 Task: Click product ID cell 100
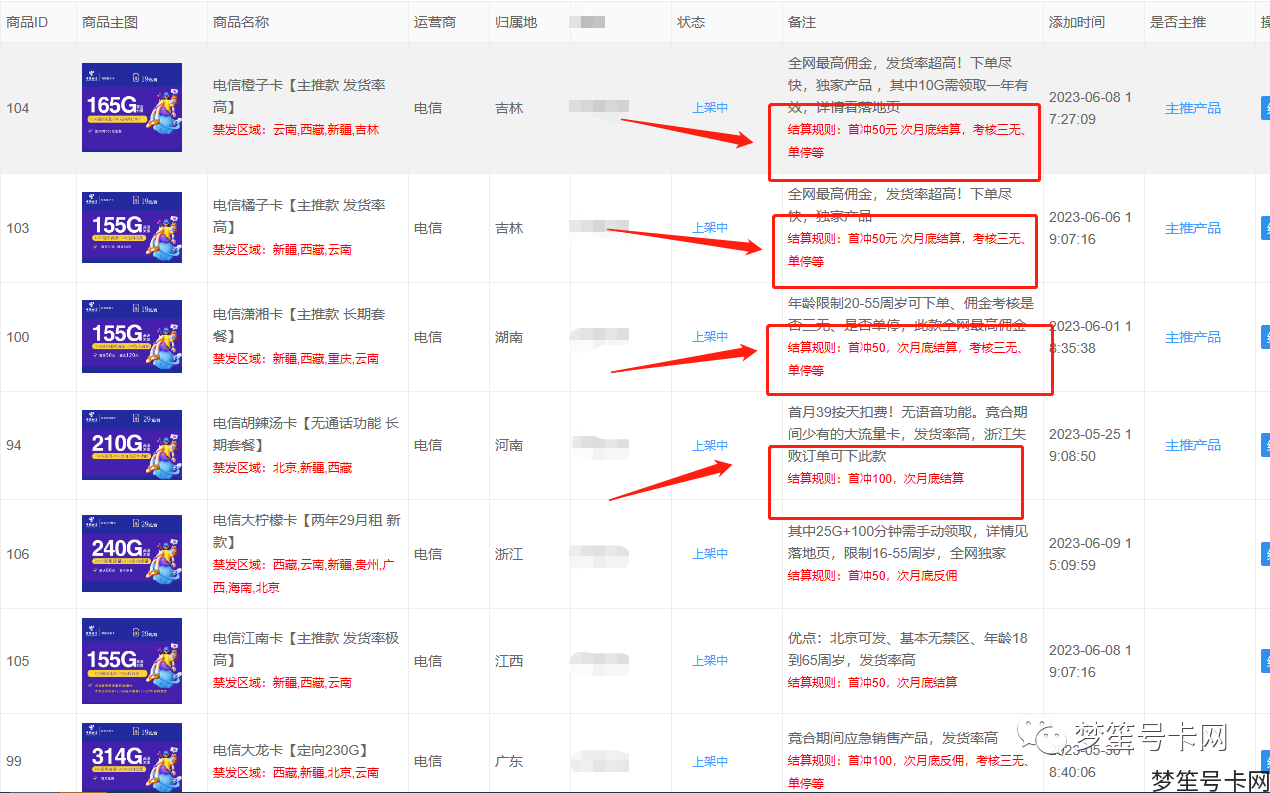click(18, 337)
